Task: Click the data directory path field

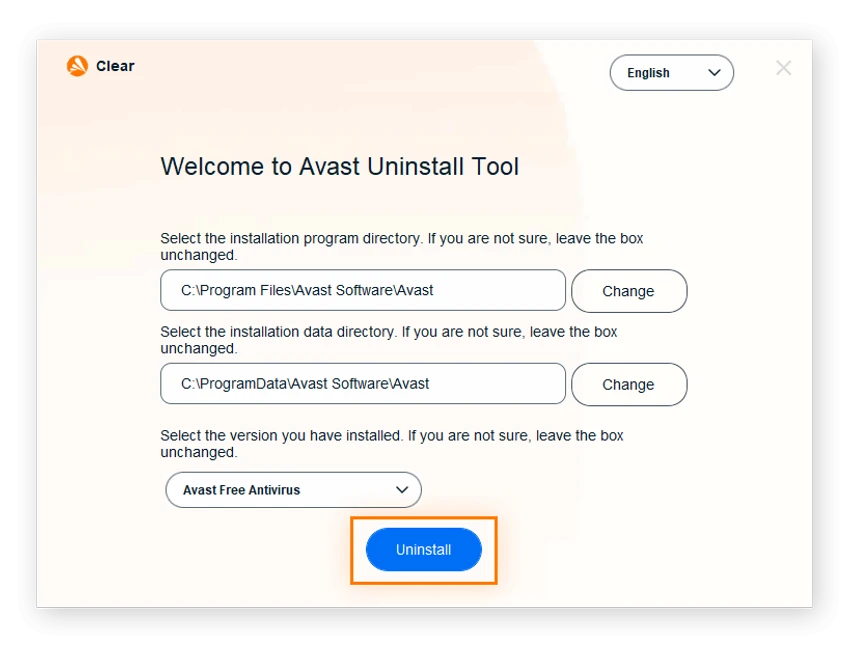Action: tap(363, 383)
